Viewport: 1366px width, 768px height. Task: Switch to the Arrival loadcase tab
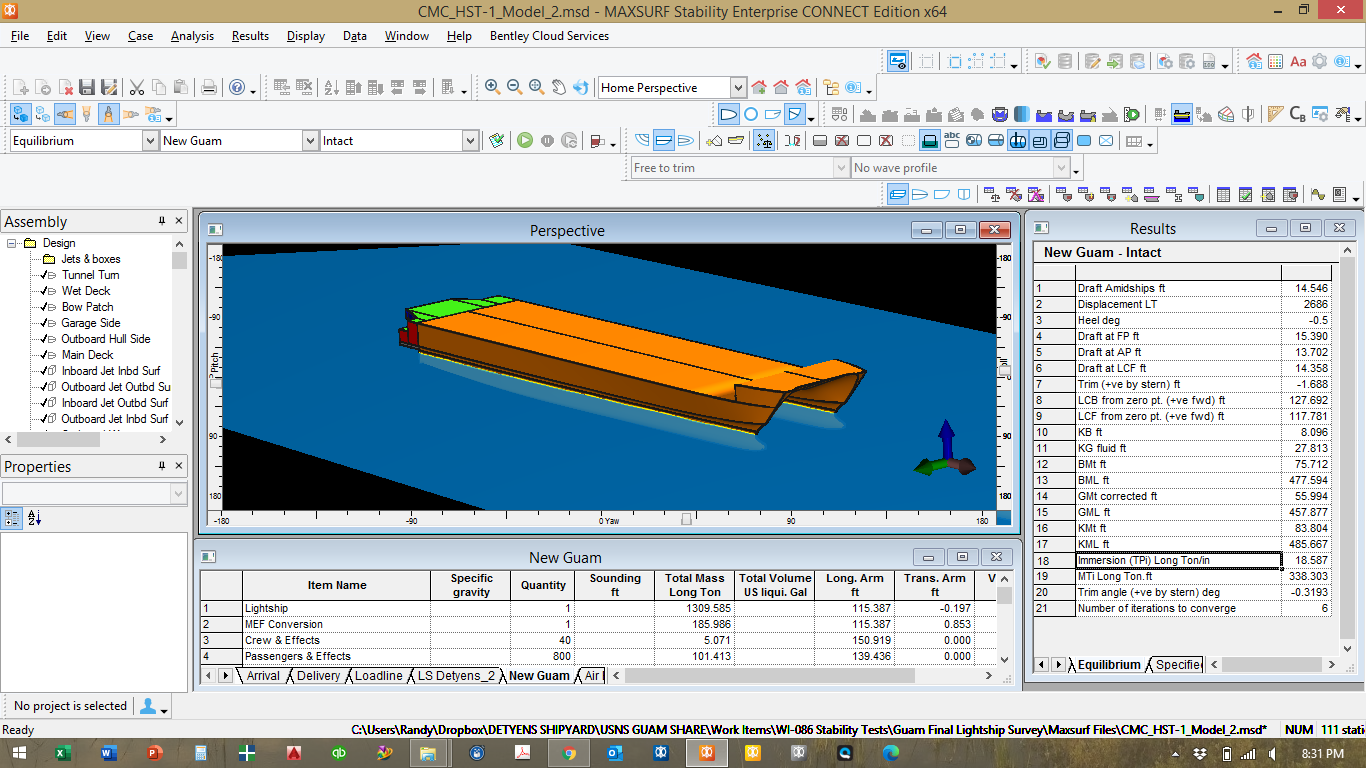coord(263,676)
